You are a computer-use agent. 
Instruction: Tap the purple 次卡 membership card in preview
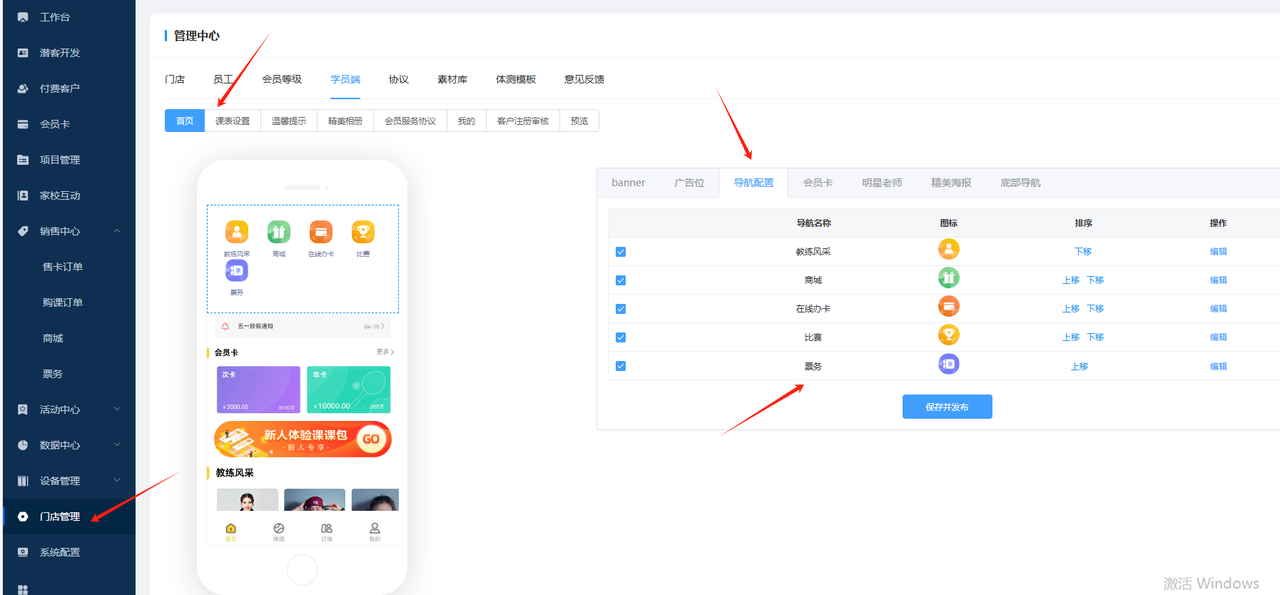click(258, 390)
